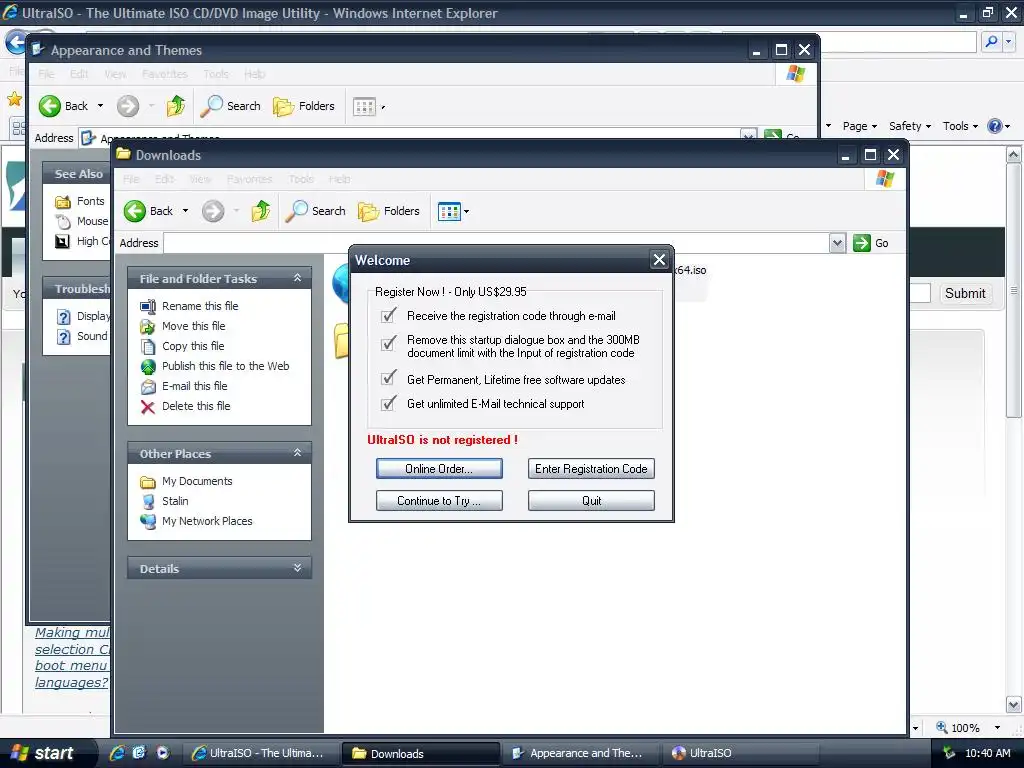Click the Back arrow icon in Downloads window
The height and width of the screenshot is (768, 1024).
[x=135, y=211]
